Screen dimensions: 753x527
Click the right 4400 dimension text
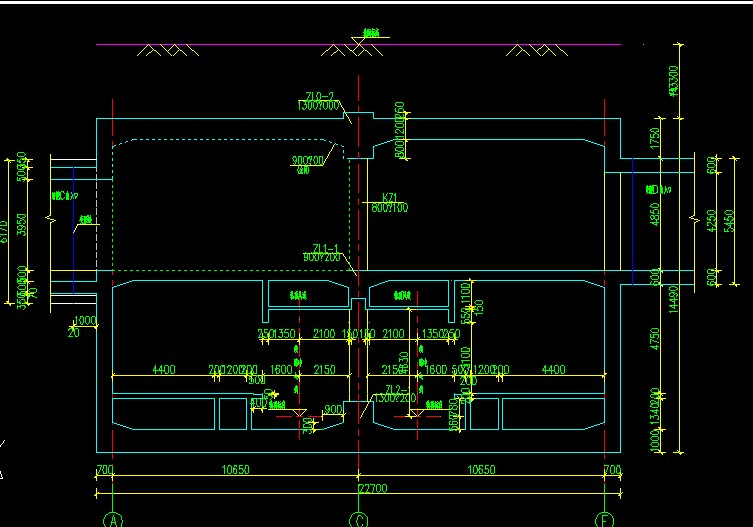click(x=552, y=370)
